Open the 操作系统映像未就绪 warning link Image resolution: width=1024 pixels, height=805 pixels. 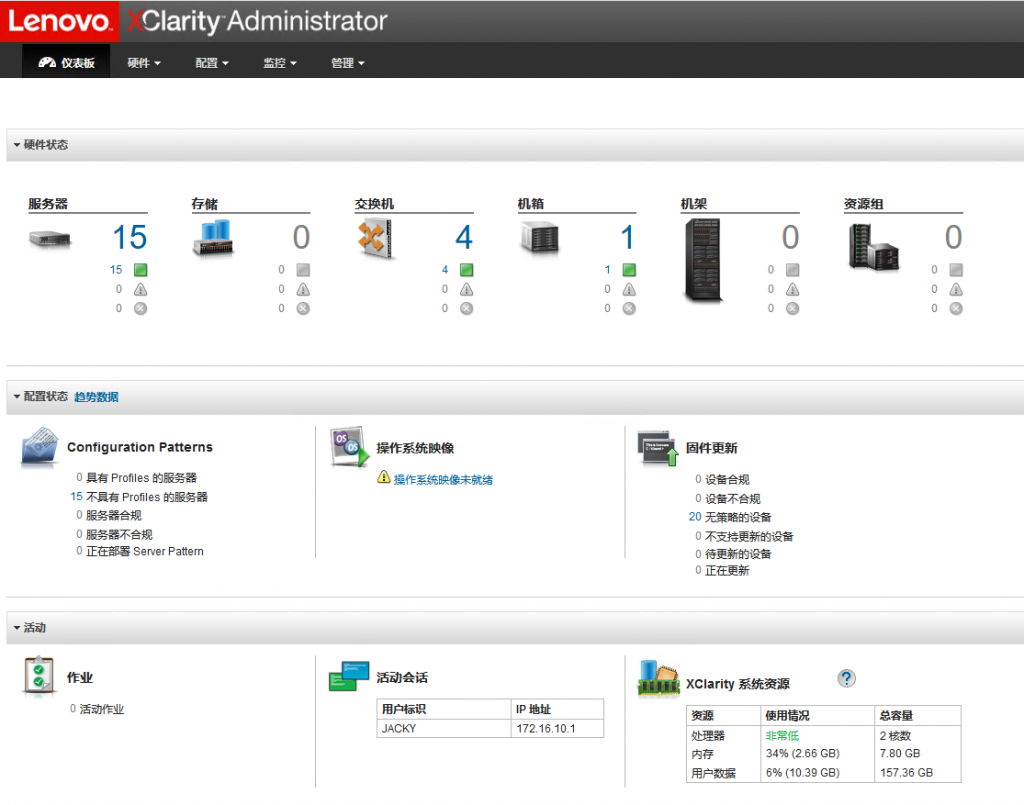[x=443, y=480]
